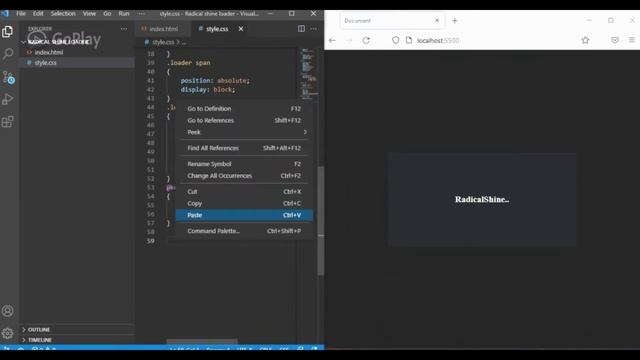This screenshot has width=640, height=360.
Task: Open the Extensions view
Action: coord(7,122)
